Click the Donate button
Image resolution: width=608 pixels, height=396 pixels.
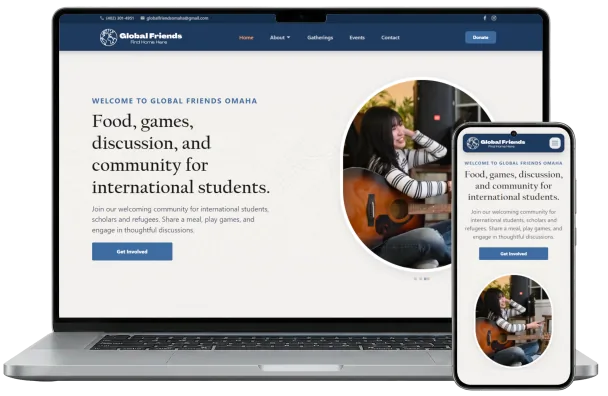click(x=480, y=37)
